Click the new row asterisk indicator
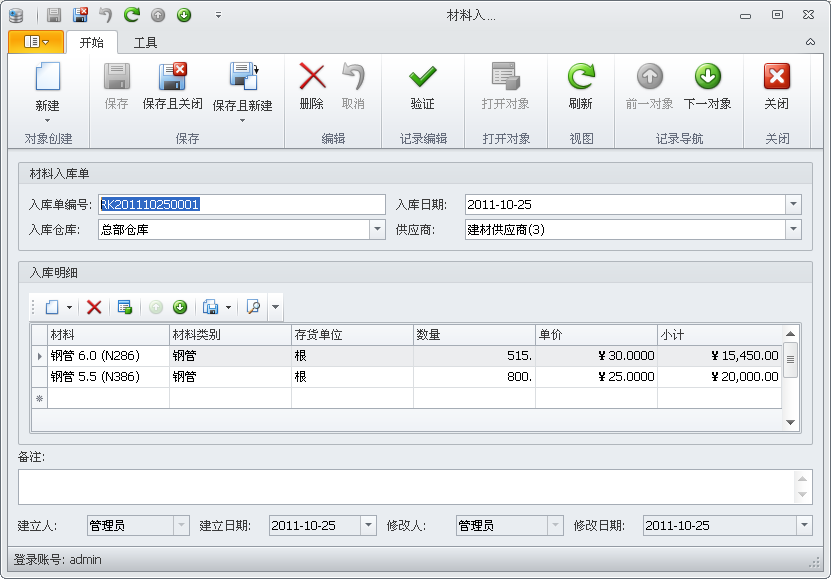The width and height of the screenshot is (831, 579). point(39,398)
